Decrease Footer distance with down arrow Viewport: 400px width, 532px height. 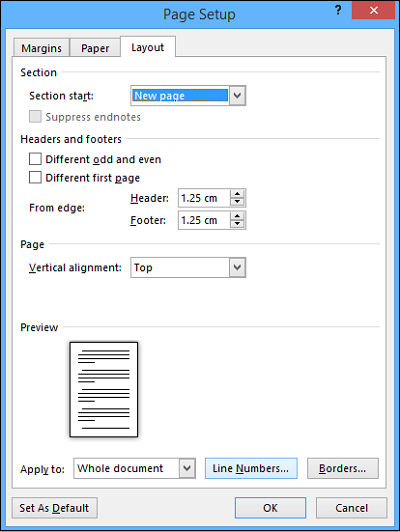pyautogui.click(x=237, y=224)
